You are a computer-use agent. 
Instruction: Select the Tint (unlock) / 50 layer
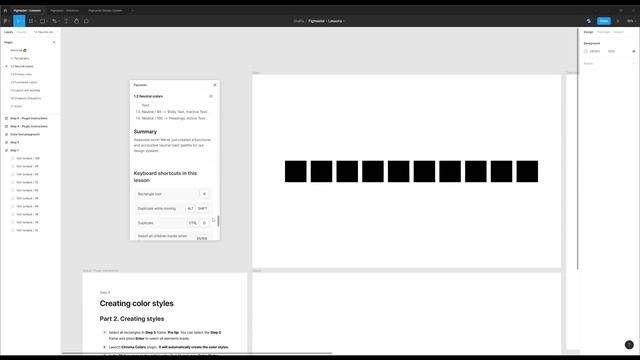click(x=27, y=198)
